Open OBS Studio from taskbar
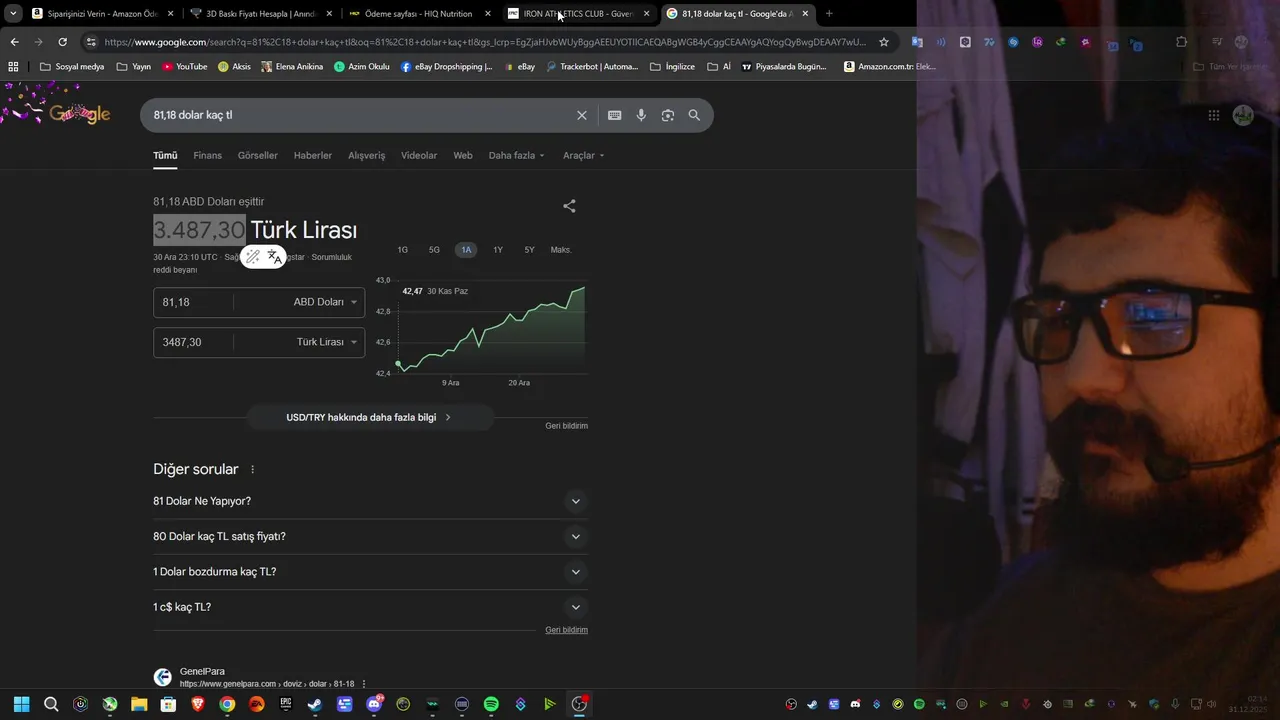Screen dimensions: 1280x720 point(579,704)
